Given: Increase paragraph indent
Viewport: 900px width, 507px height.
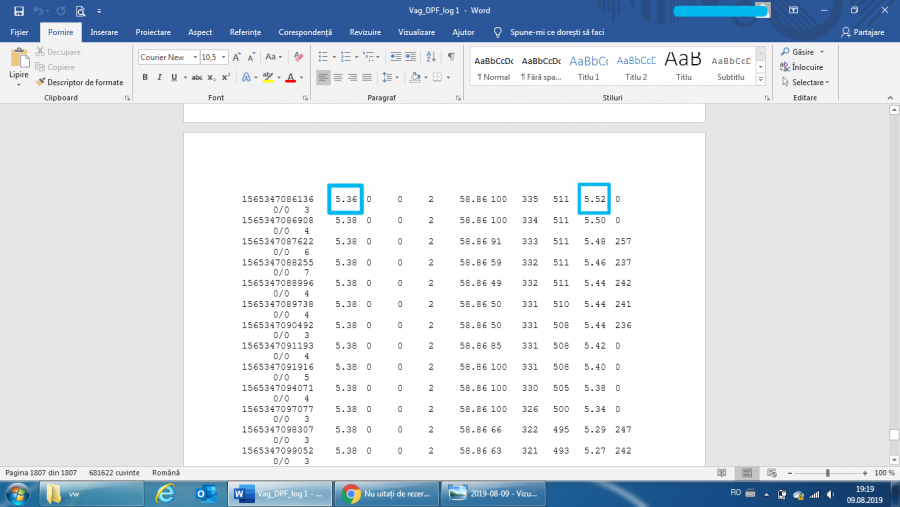Looking at the screenshot, I should 408,57.
